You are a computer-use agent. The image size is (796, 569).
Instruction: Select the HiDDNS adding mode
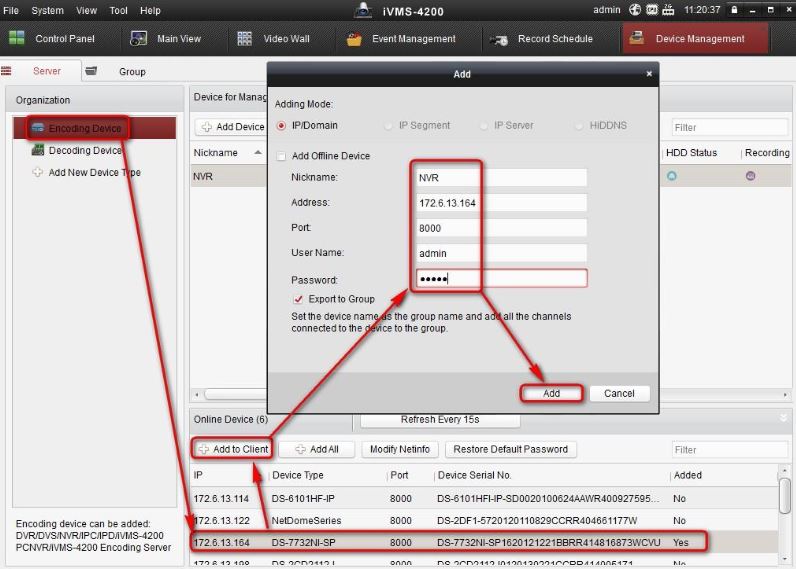(579, 125)
